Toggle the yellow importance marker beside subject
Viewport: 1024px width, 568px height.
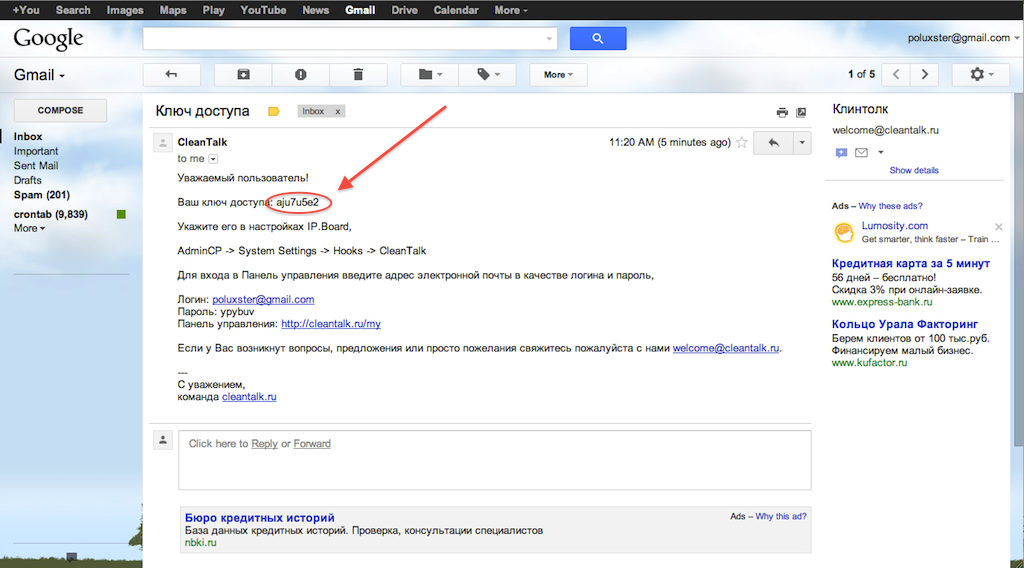click(x=274, y=111)
